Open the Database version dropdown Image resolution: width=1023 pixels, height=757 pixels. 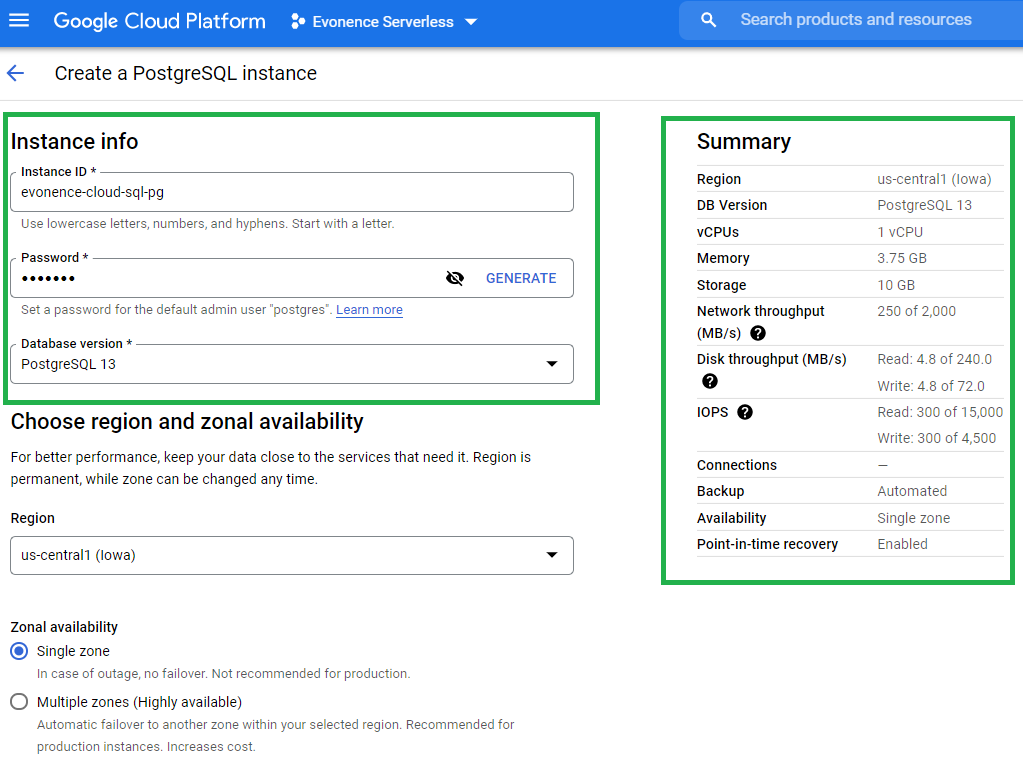(551, 364)
